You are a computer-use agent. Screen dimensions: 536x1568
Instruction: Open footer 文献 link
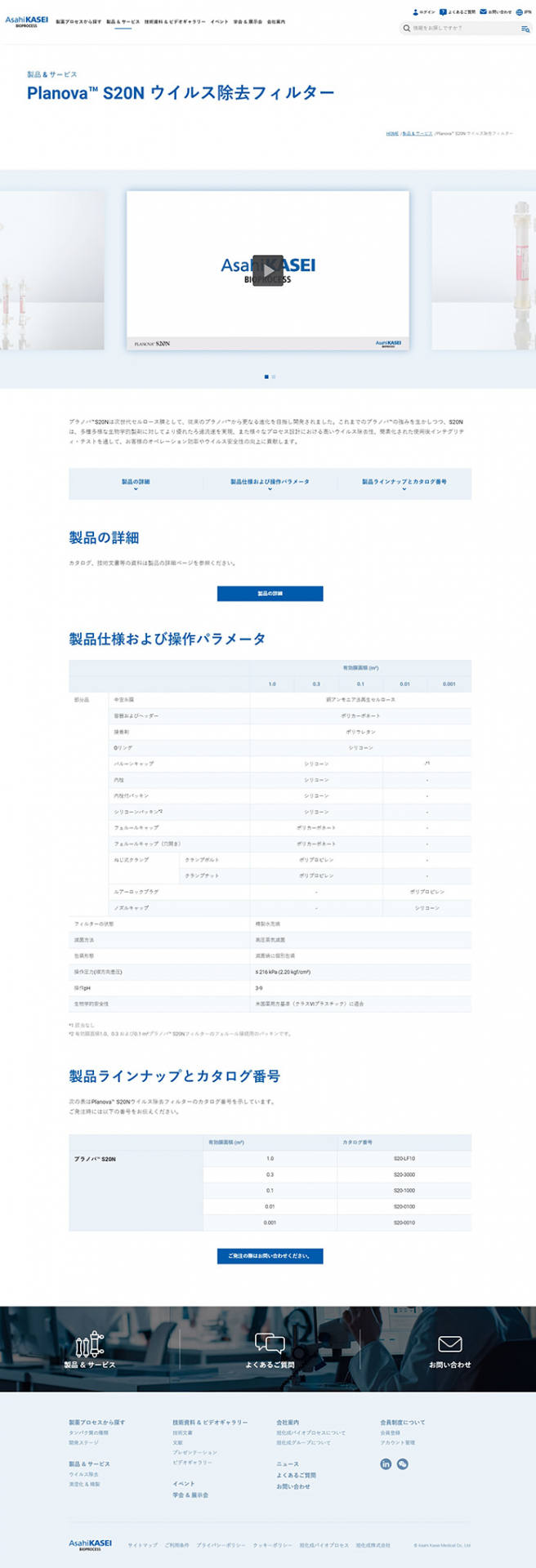(x=177, y=1443)
